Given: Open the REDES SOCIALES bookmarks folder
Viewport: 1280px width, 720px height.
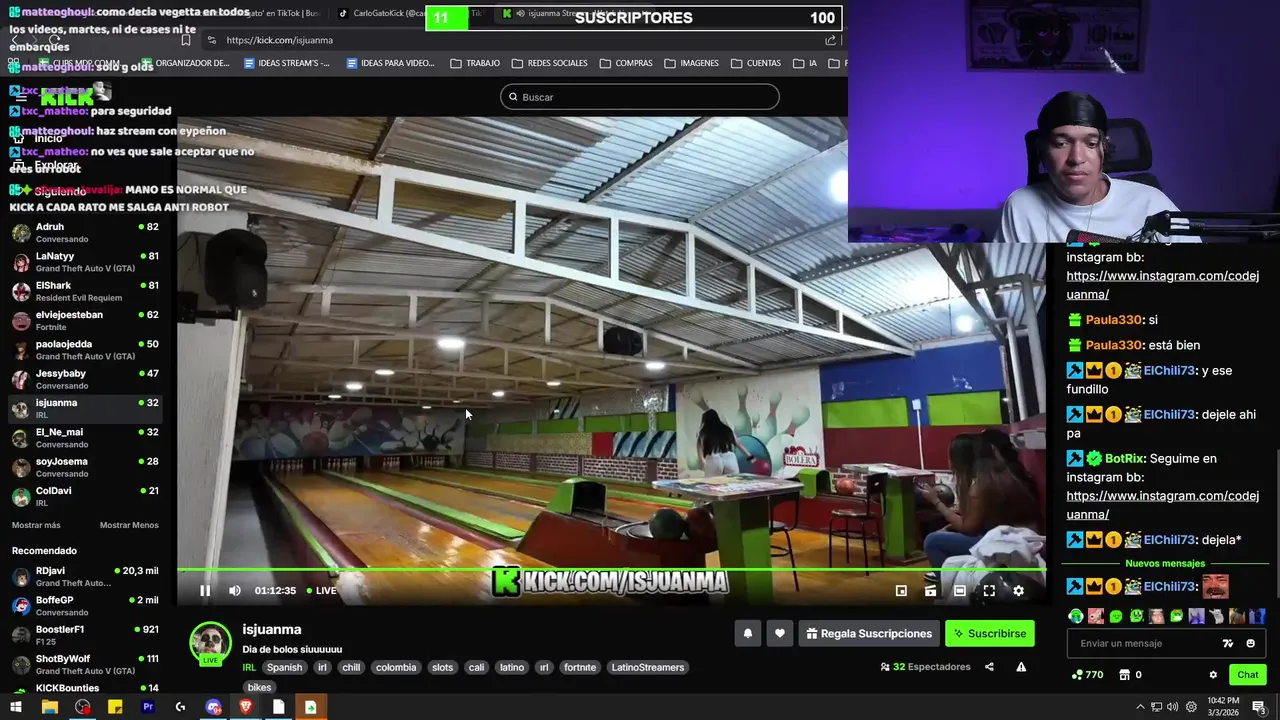Looking at the screenshot, I should tap(549, 63).
